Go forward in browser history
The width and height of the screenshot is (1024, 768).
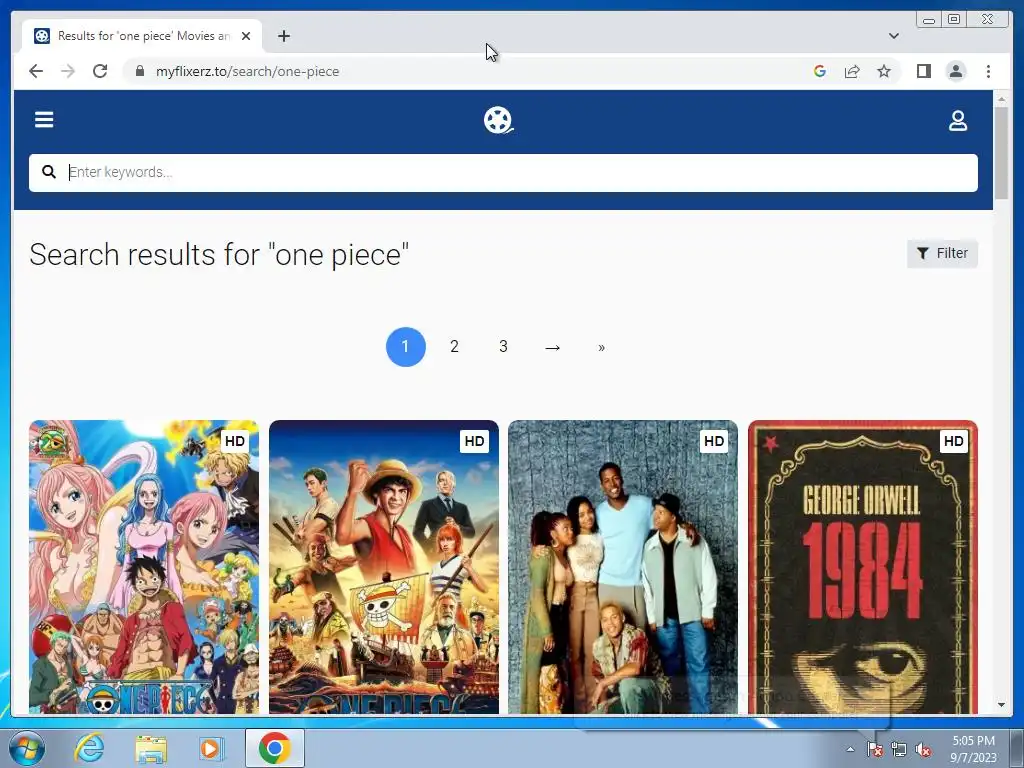click(x=68, y=71)
